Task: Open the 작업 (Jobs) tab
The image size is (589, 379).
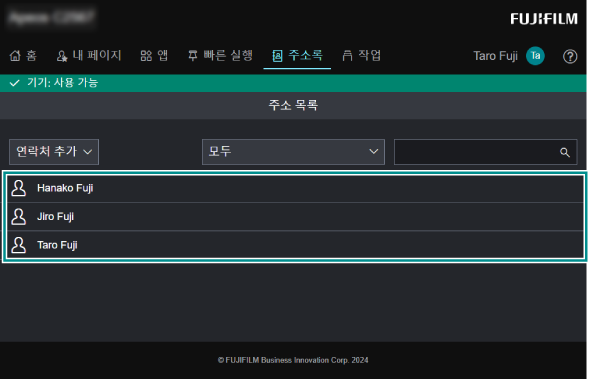Action: coord(362,56)
